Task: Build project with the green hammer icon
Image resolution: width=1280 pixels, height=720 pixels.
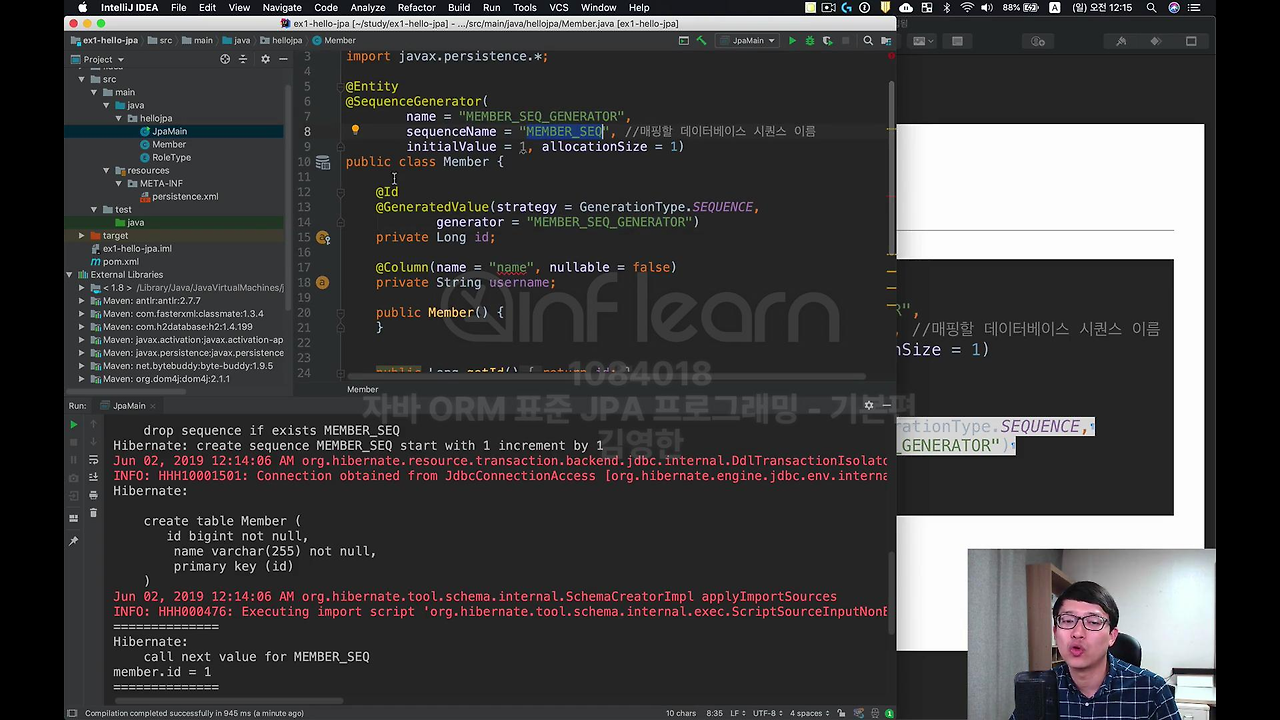Action: point(701,41)
